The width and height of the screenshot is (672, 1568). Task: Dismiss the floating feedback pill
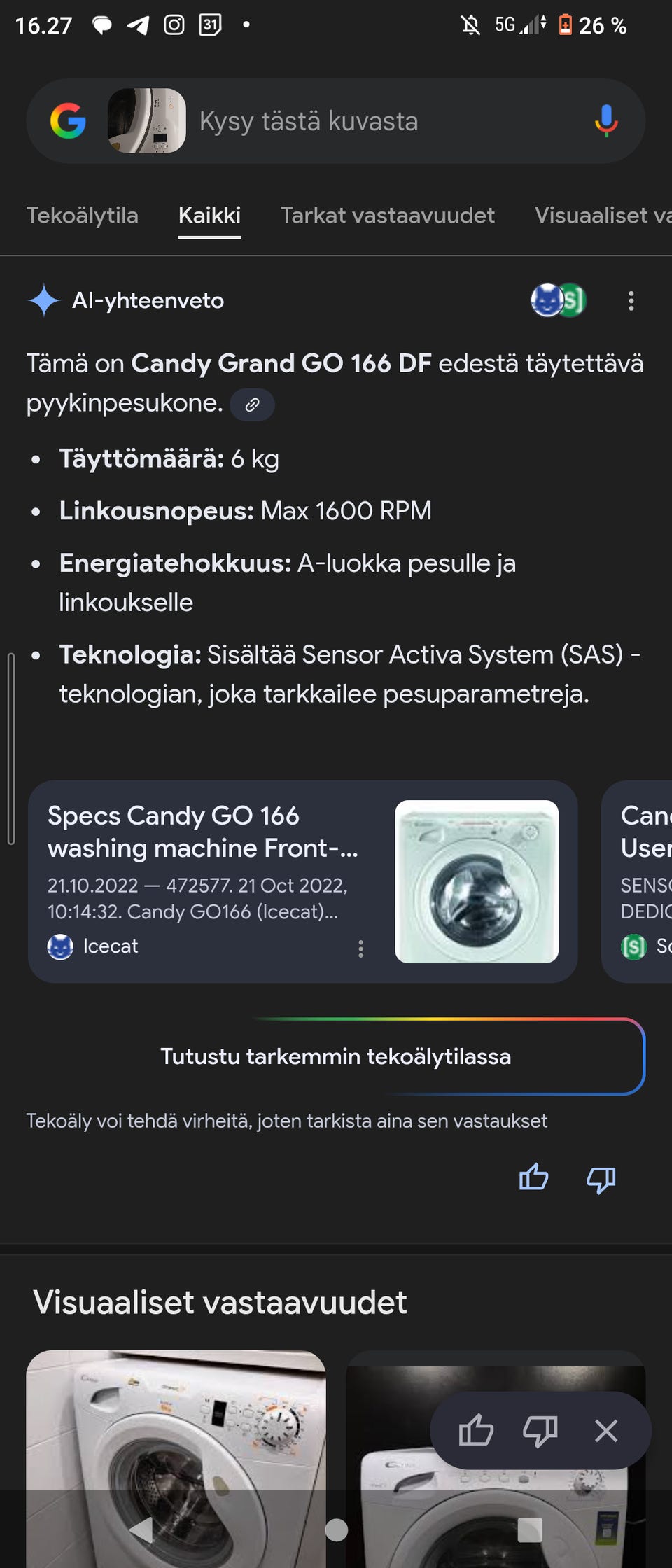click(606, 1430)
